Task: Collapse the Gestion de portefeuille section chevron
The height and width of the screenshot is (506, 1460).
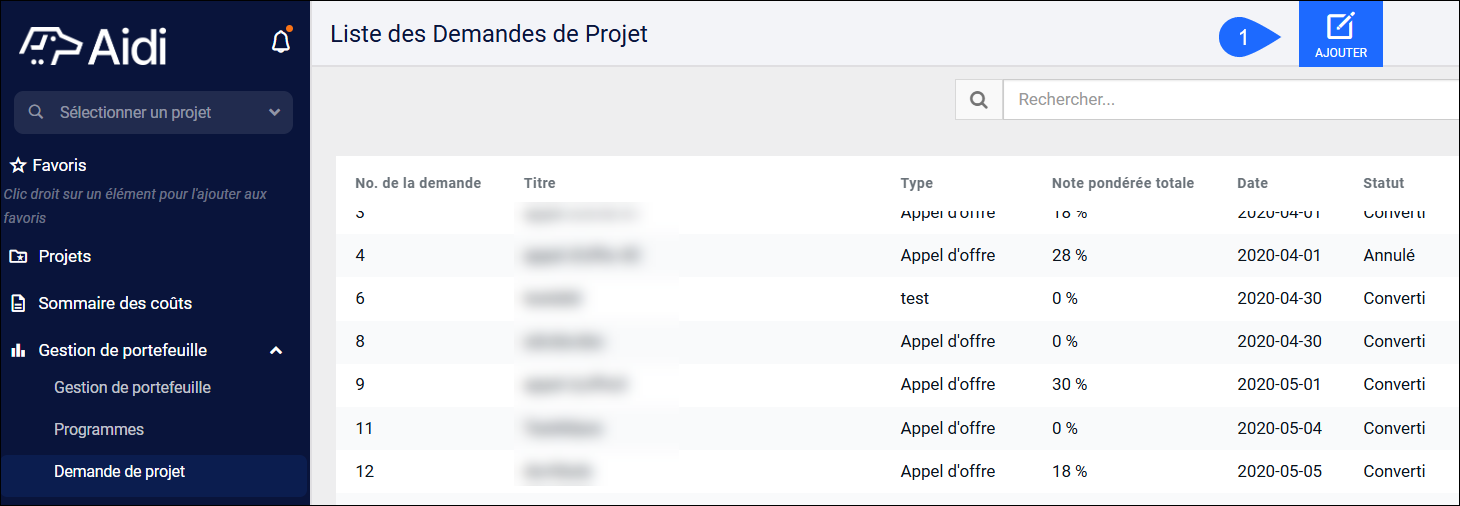Action: coord(276,351)
